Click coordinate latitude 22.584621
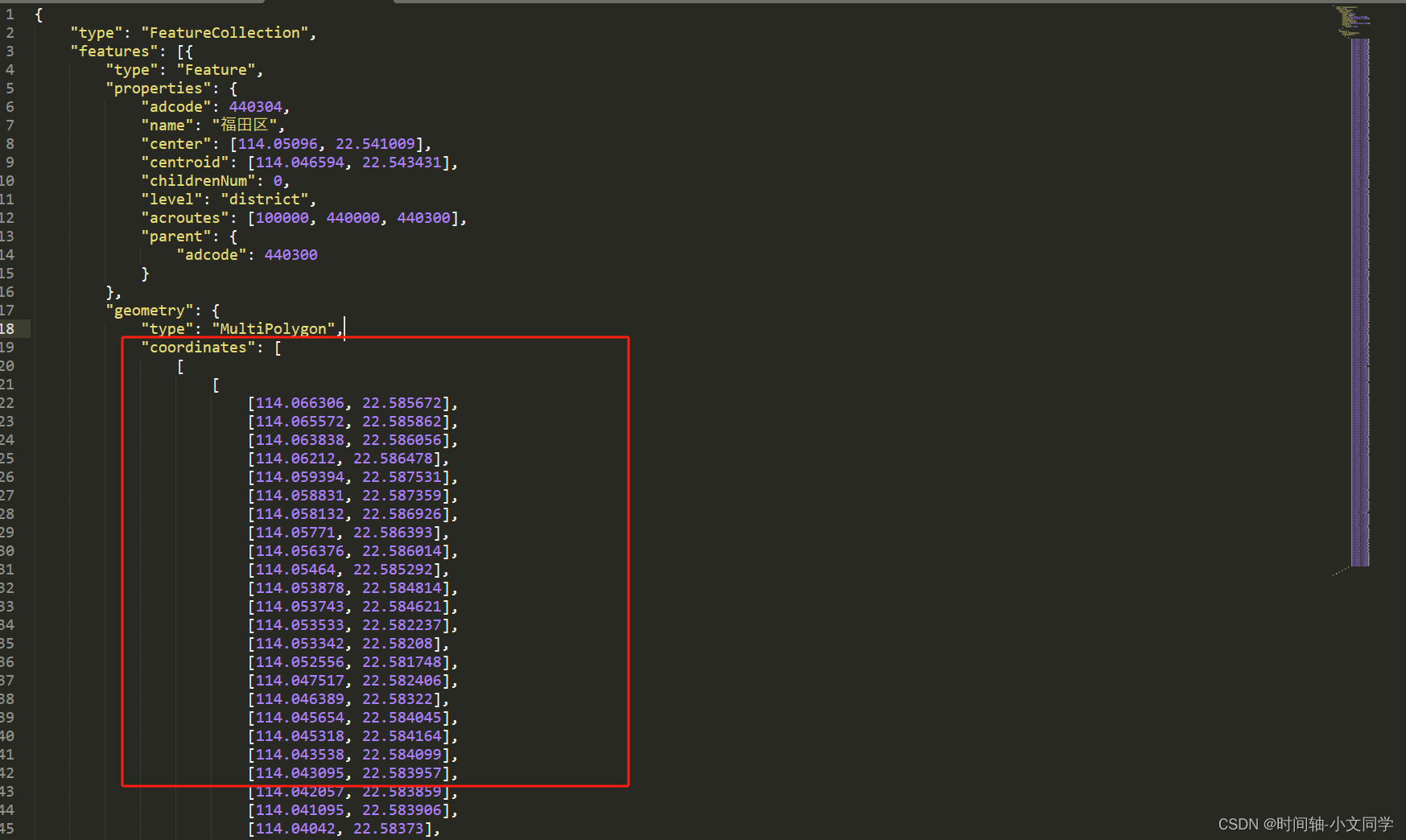Image resolution: width=1406 pixels, height=840 pixels. (x=402, y=607)
